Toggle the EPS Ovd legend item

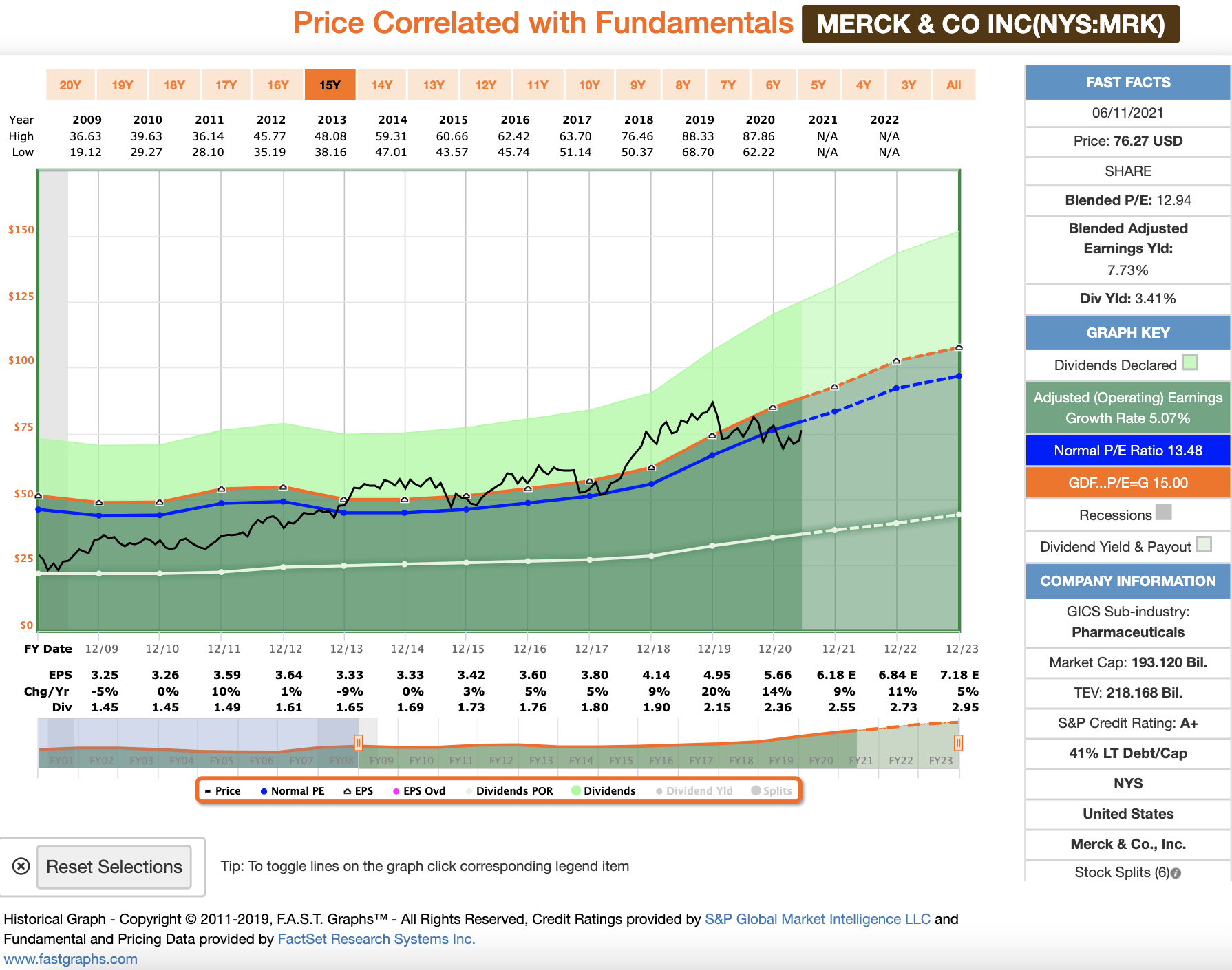(419, 790)
